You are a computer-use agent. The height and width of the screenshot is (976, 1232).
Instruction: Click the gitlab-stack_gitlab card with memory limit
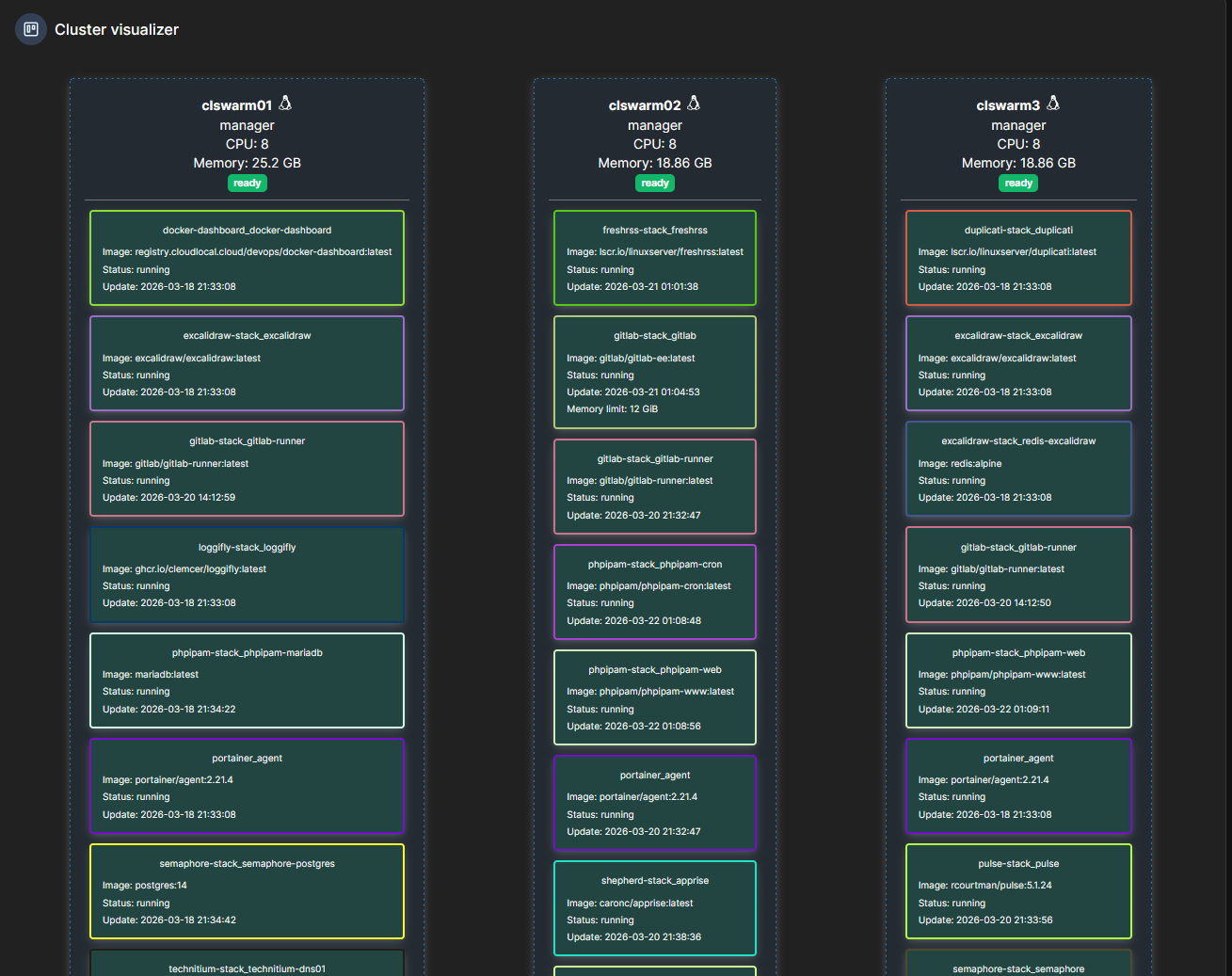pyautogui.click(x=655, y=372)
